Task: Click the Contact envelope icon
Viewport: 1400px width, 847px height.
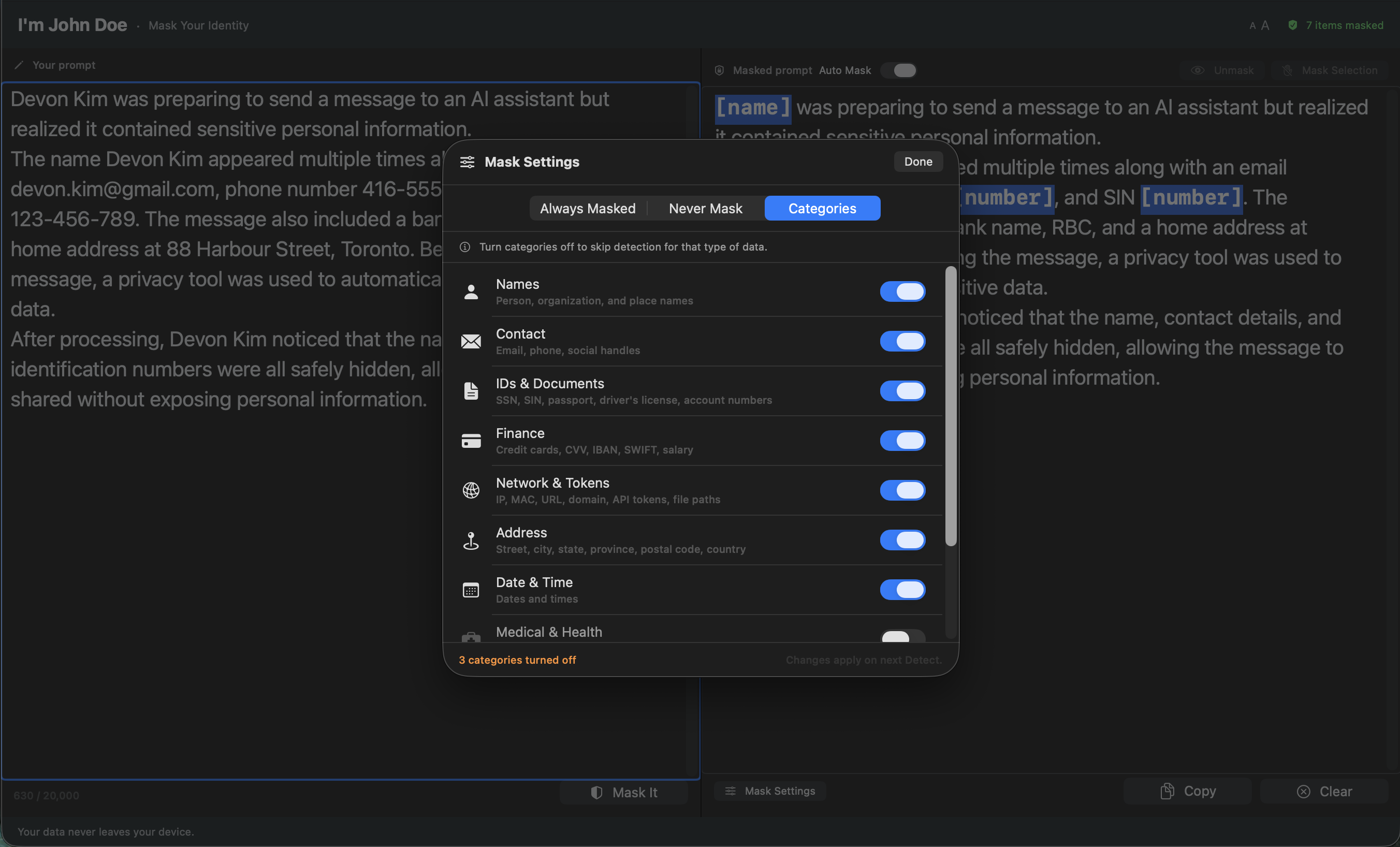Action: pos(471,341)
